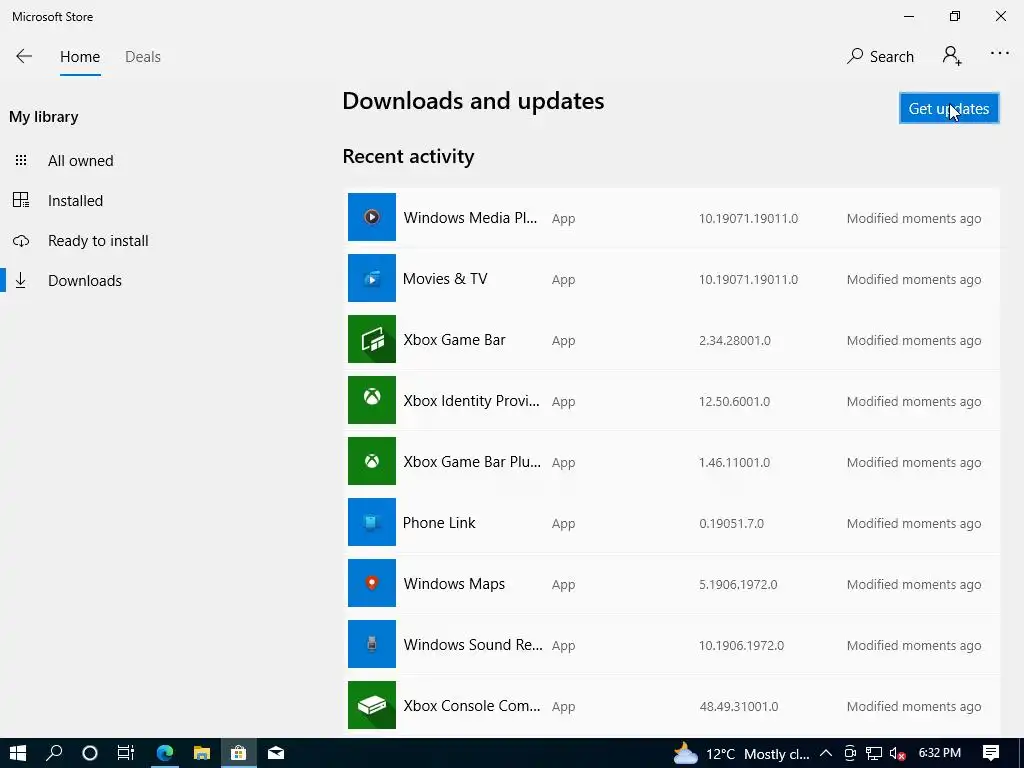
Task: Show hidden system tray icons
Action: 825,753
